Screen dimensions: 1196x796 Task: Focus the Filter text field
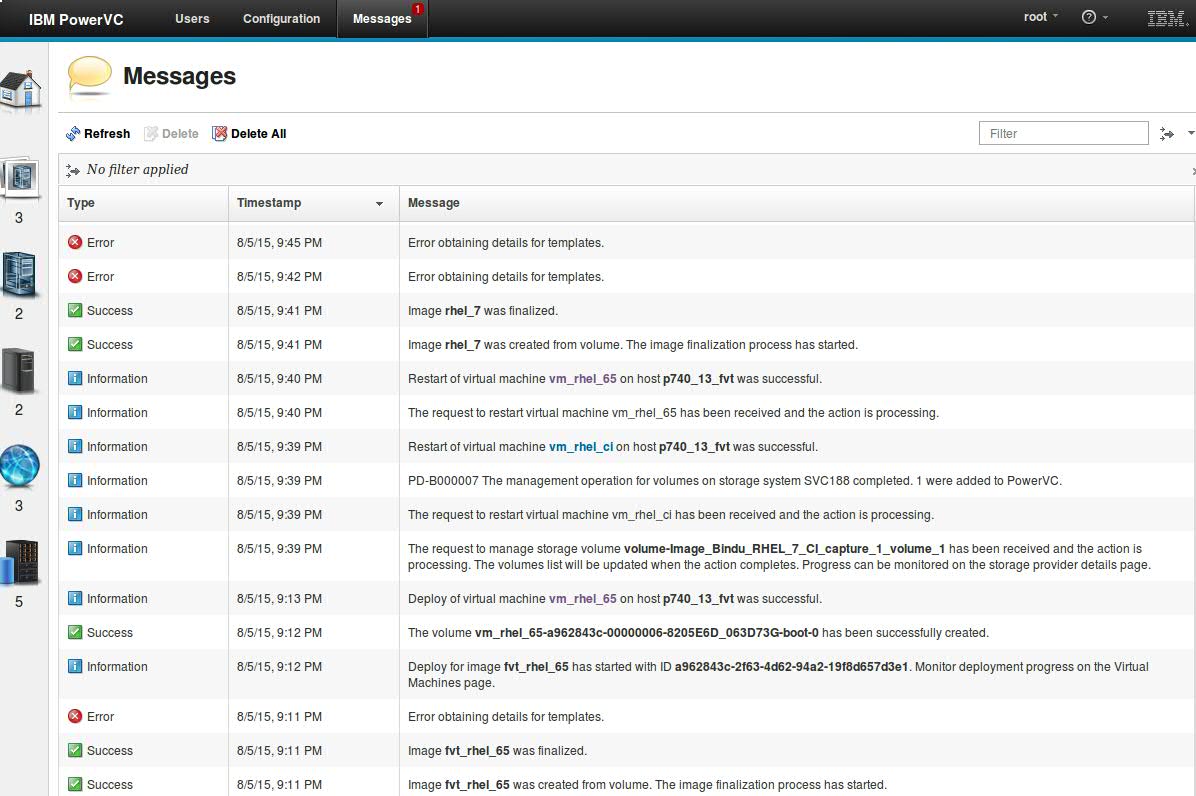(x=1063, y=133)
